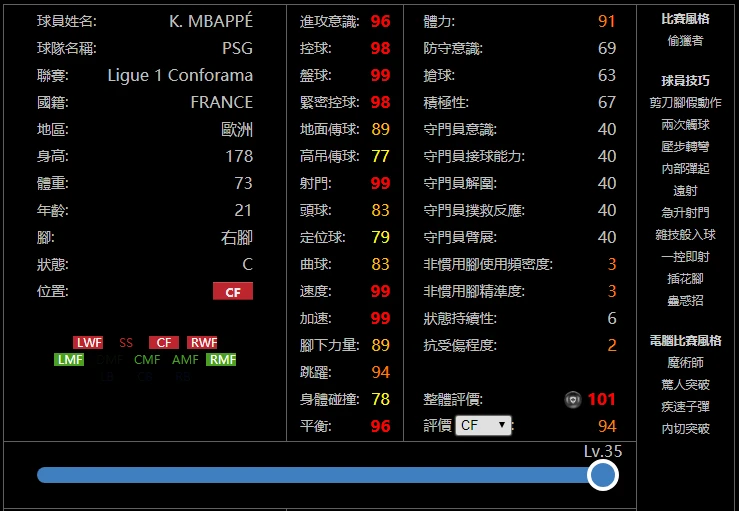The height and width of the screenshot is (511, 739).
Task: Click the AMF position label
Action: [185, 360]
